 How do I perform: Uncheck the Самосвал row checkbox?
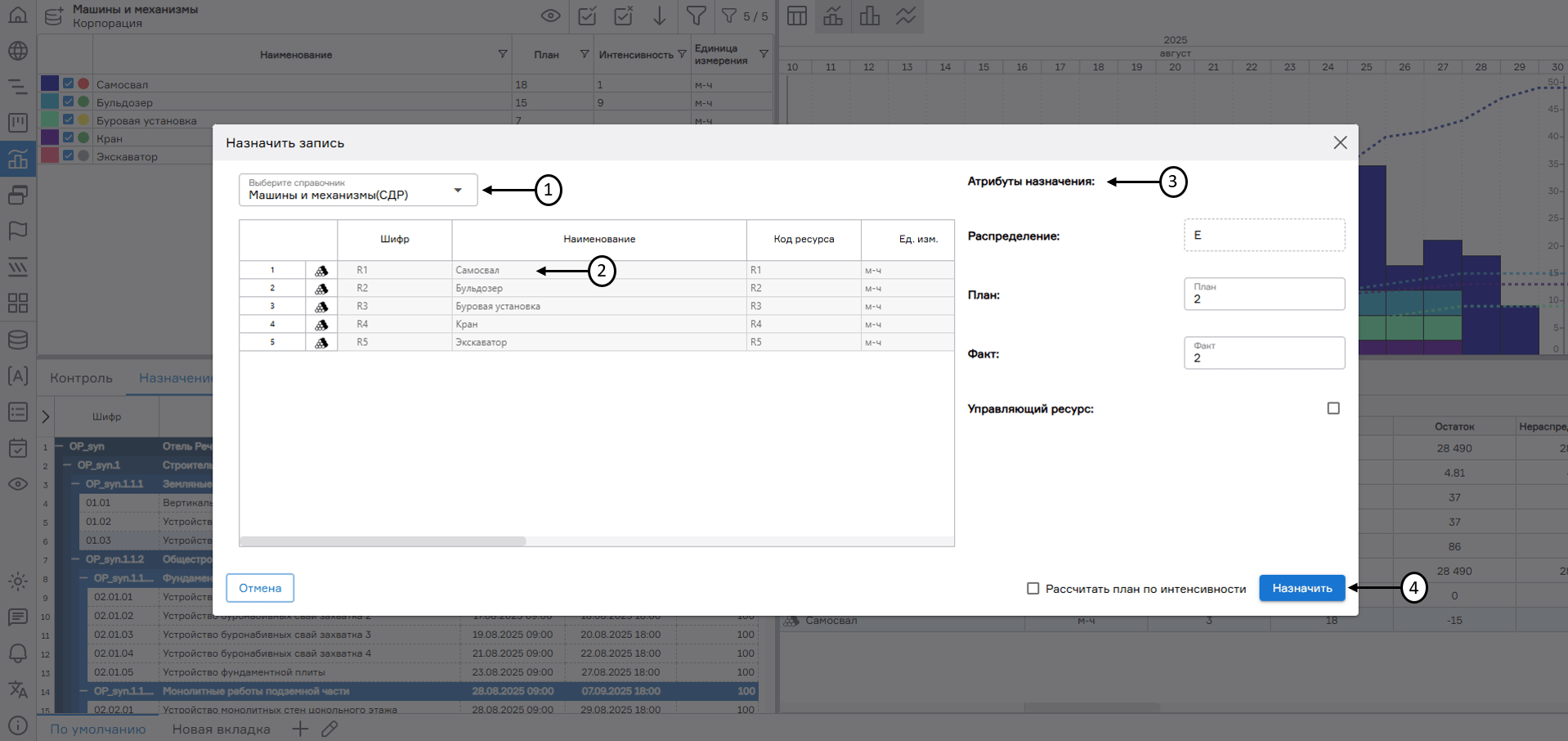(69, 83)
